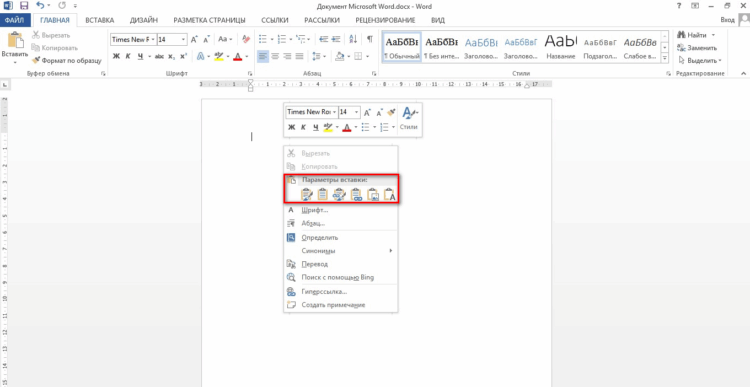Screen dimensions: 750x387
Task: Open the Выделить select dropdown
Action: (699, 61)
